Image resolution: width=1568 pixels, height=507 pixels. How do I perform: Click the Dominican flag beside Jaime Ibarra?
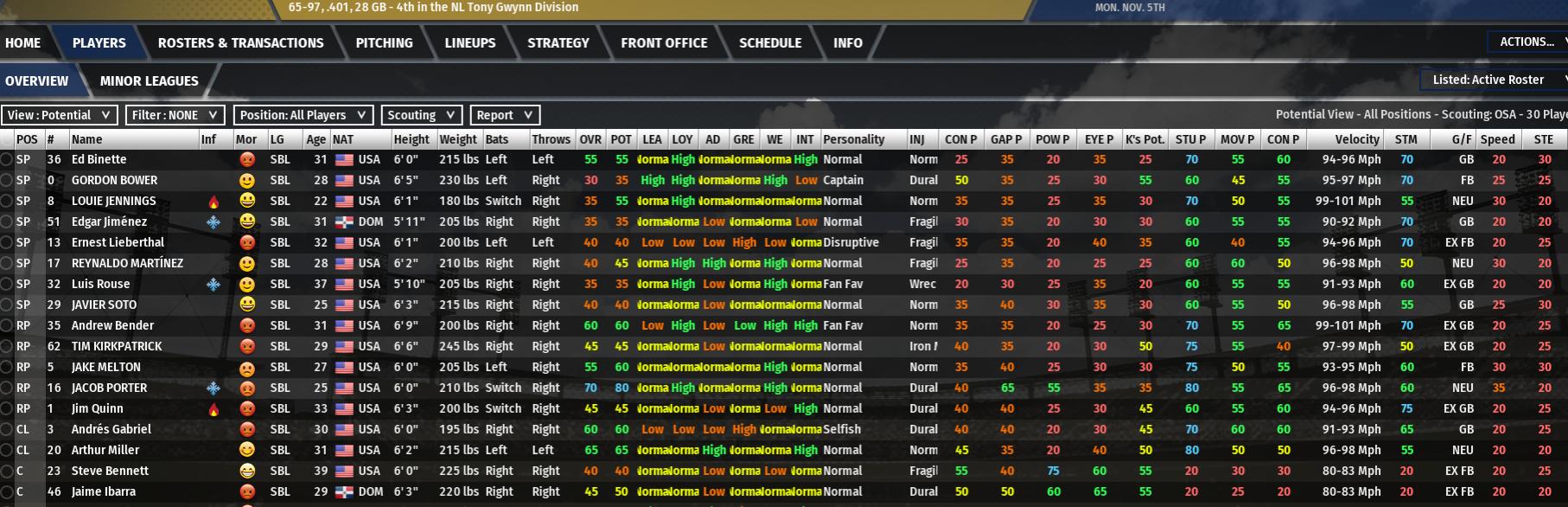point(344,492)
